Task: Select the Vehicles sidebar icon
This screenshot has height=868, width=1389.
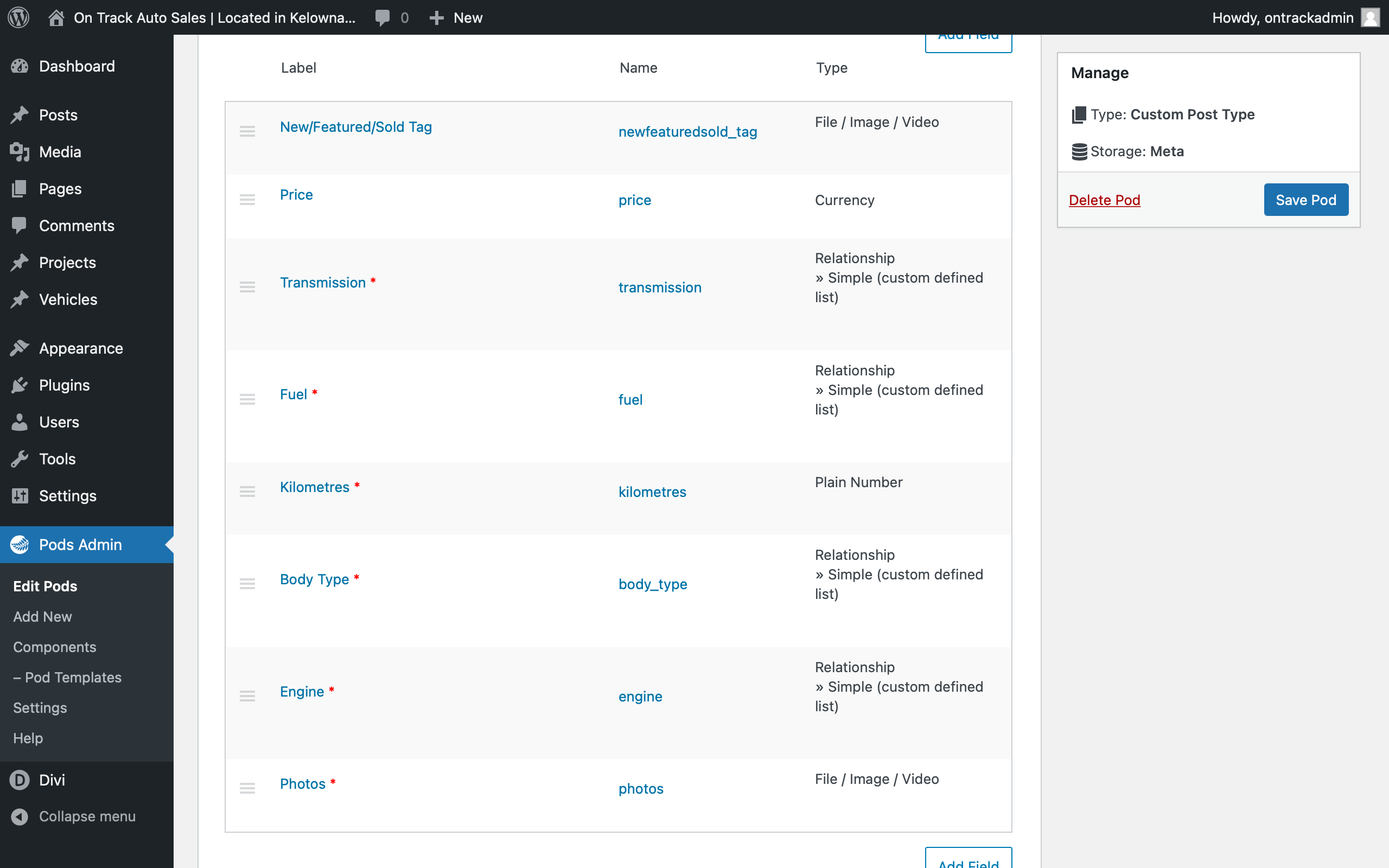Action: tap(20, 299)
